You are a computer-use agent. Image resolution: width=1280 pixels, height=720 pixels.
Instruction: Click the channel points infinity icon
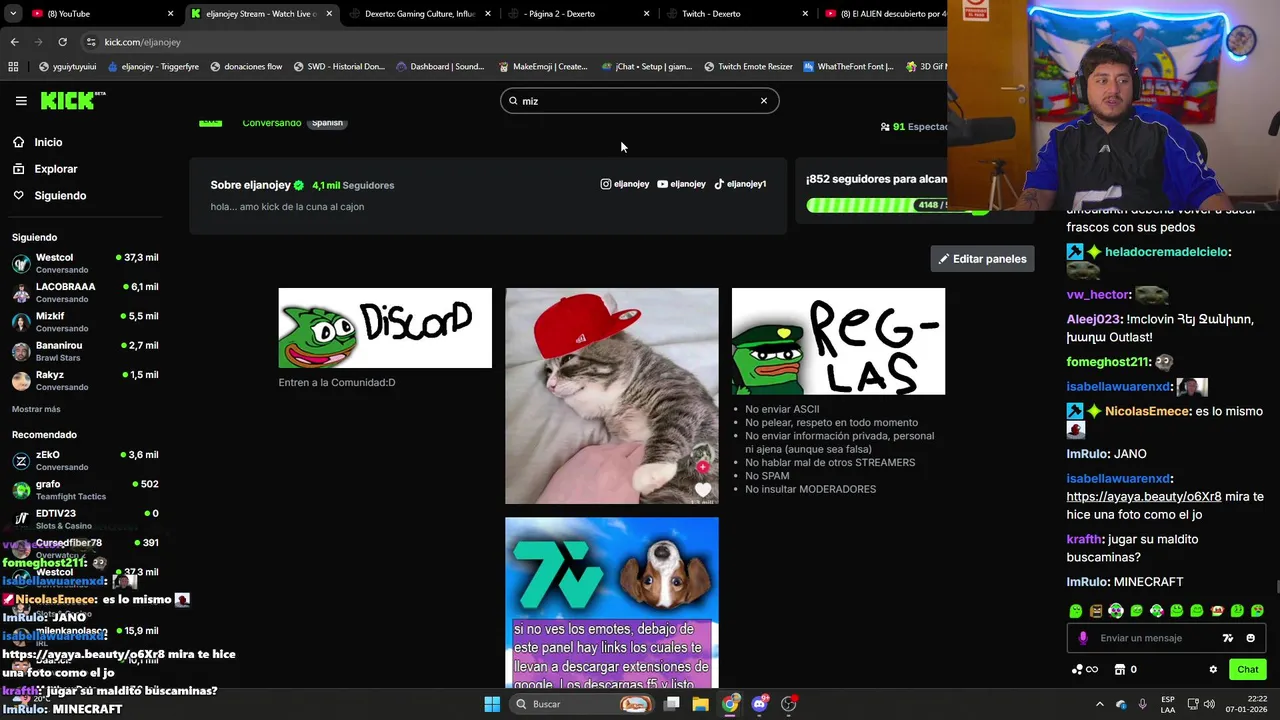pyautogui.click(x=1084, y=669)
